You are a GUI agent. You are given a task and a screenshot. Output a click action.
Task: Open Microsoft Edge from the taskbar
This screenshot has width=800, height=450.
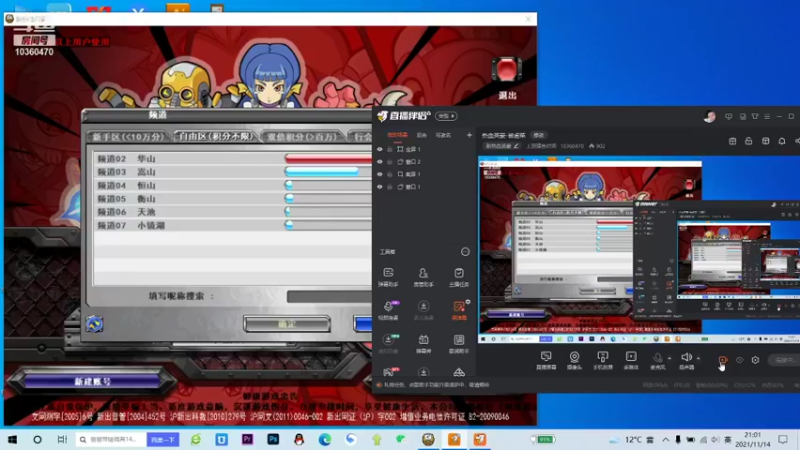click(x=324, y=439)
